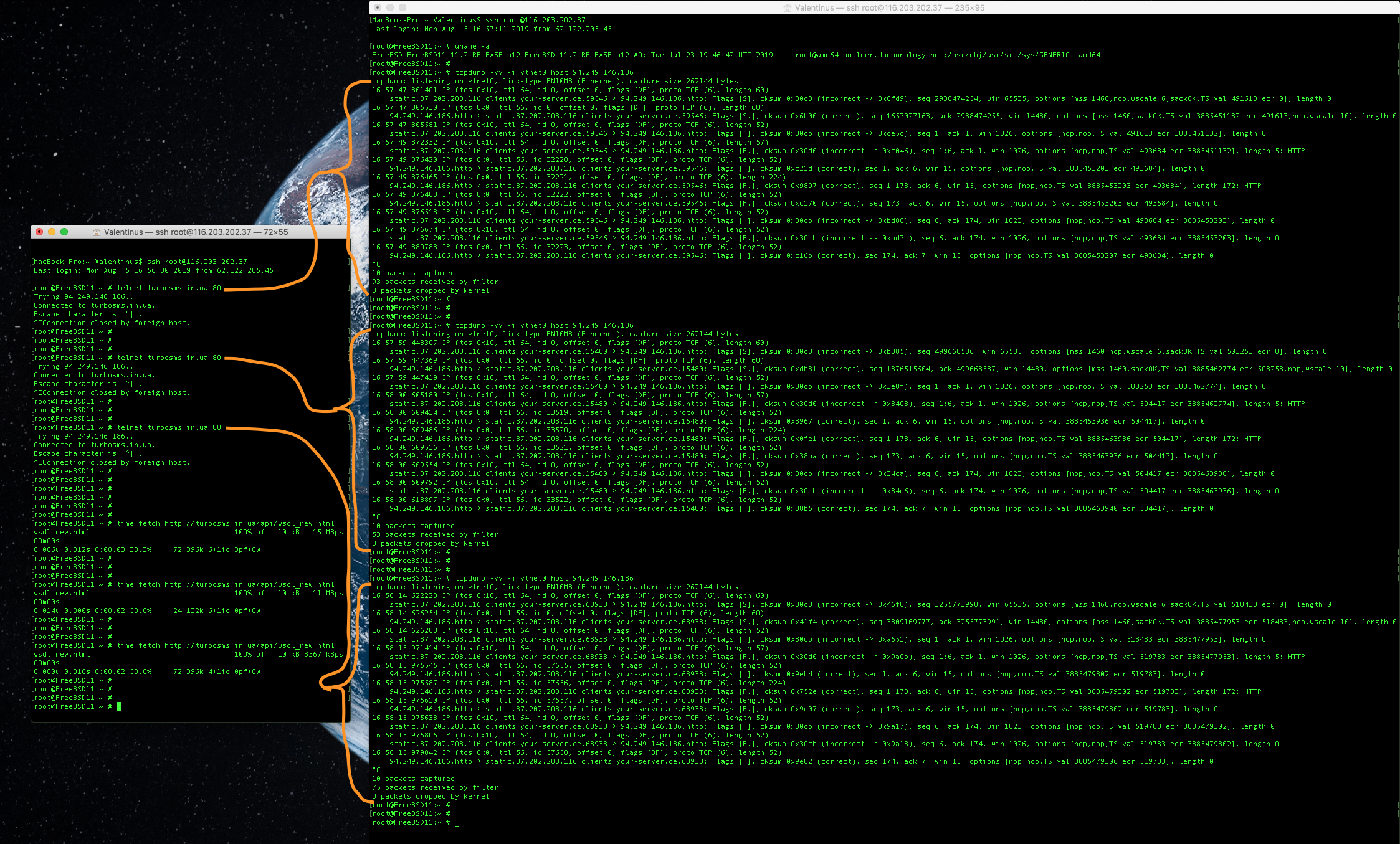
Task: Close the large 235×95 terminal window
Action: point(378,7)
